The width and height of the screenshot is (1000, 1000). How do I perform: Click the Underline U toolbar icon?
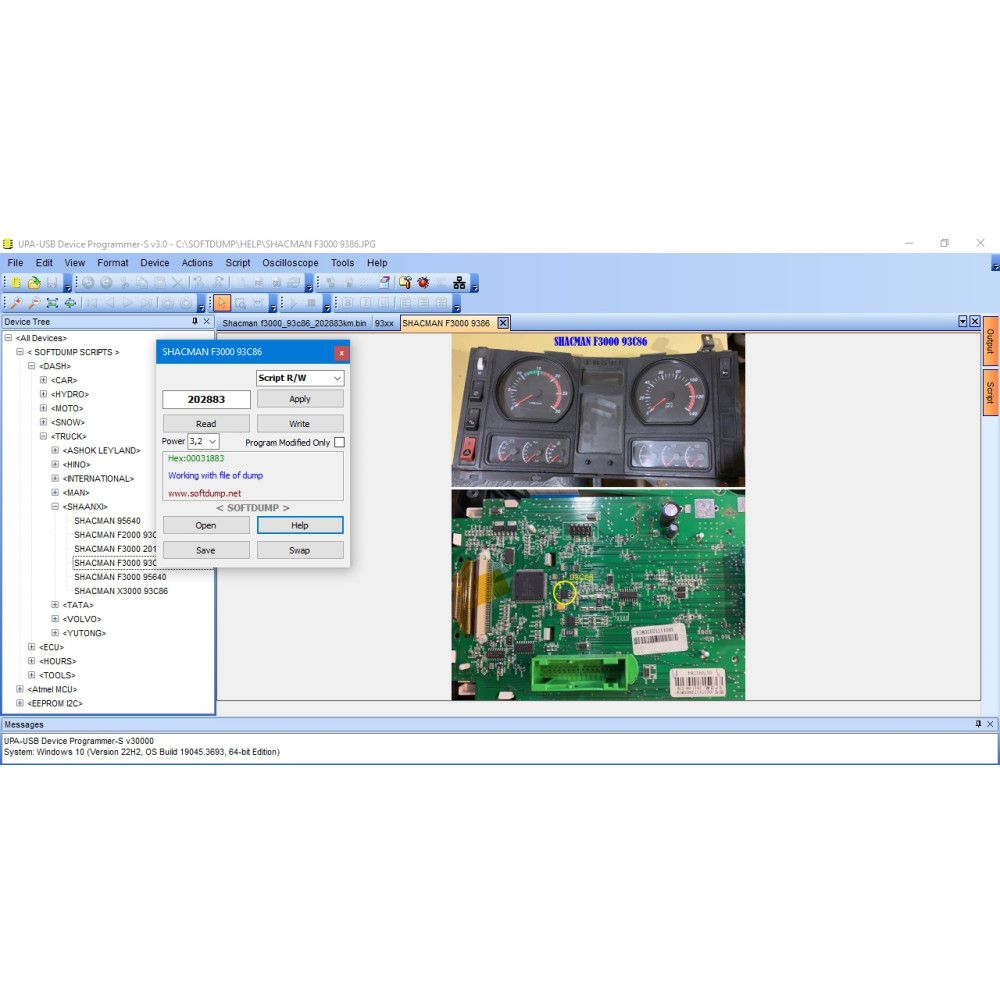[x=383, y=303]
